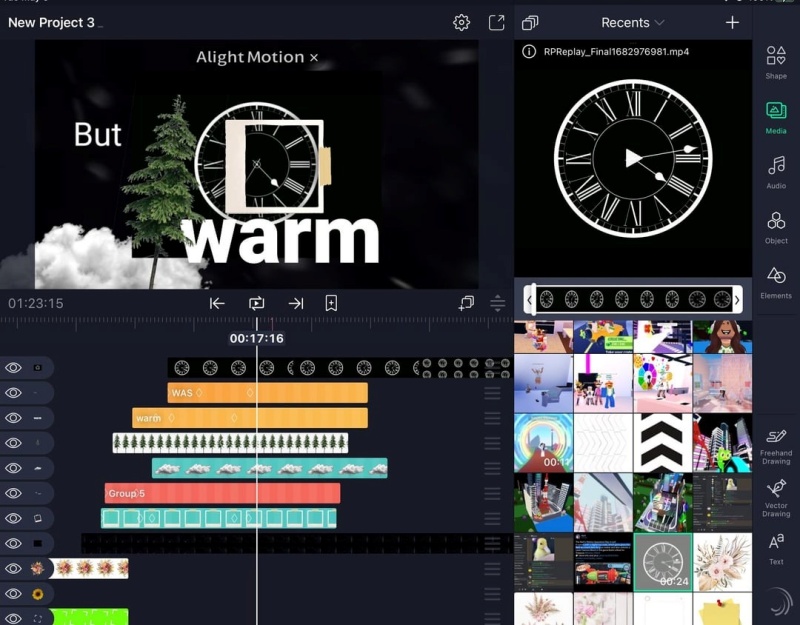
Task: Add a Text layer
Action: [776, 549]
